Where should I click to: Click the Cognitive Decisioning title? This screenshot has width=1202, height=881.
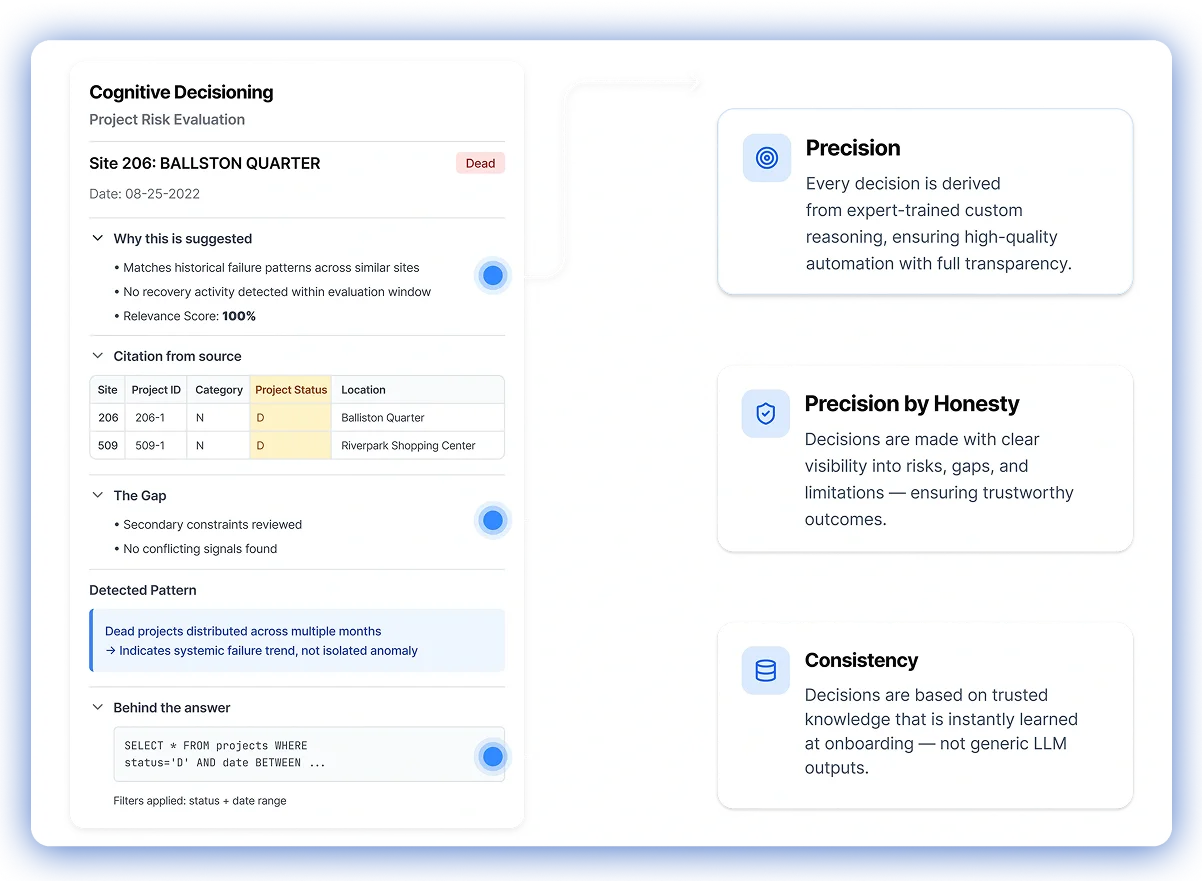pyautogui.click(x=181, y=92)
